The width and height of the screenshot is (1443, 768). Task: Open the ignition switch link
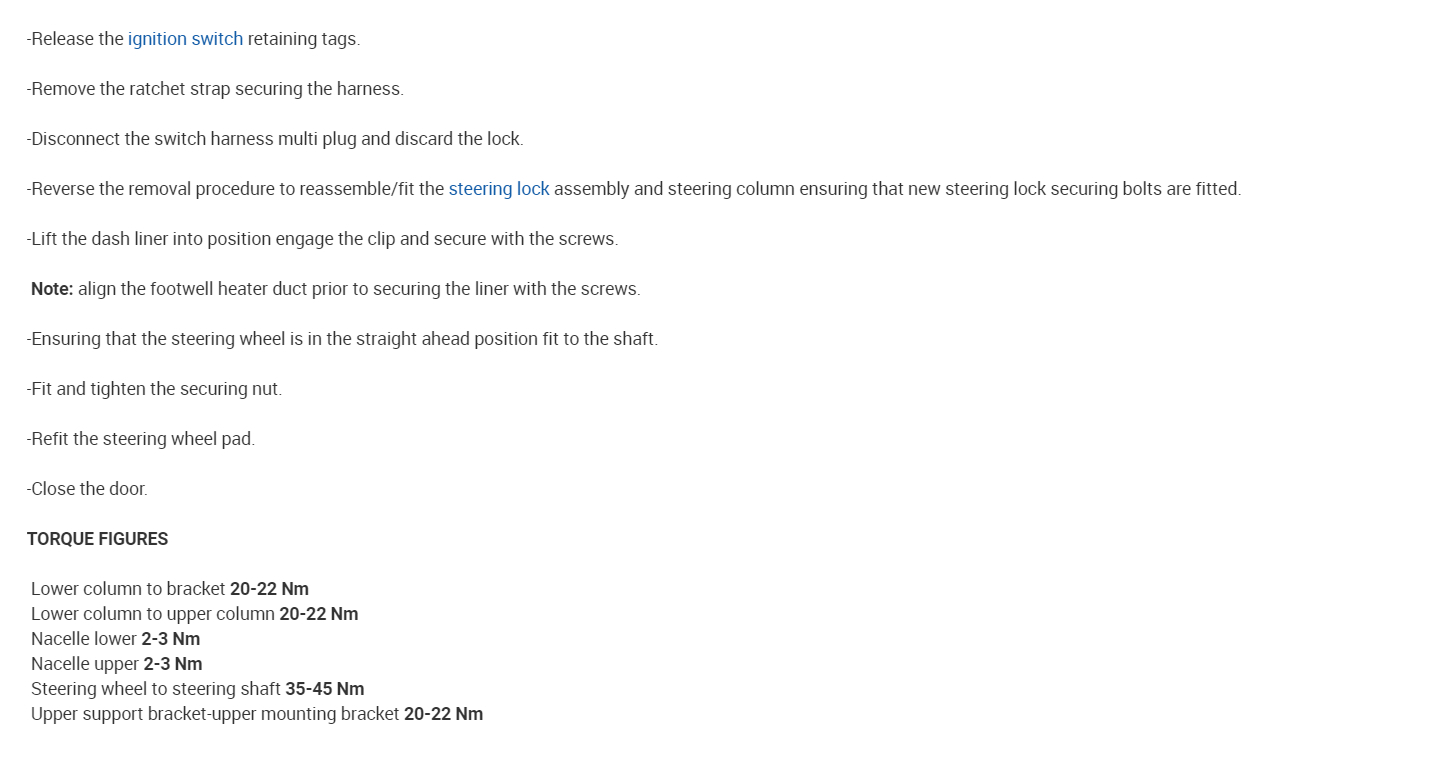tap(185, 39)
